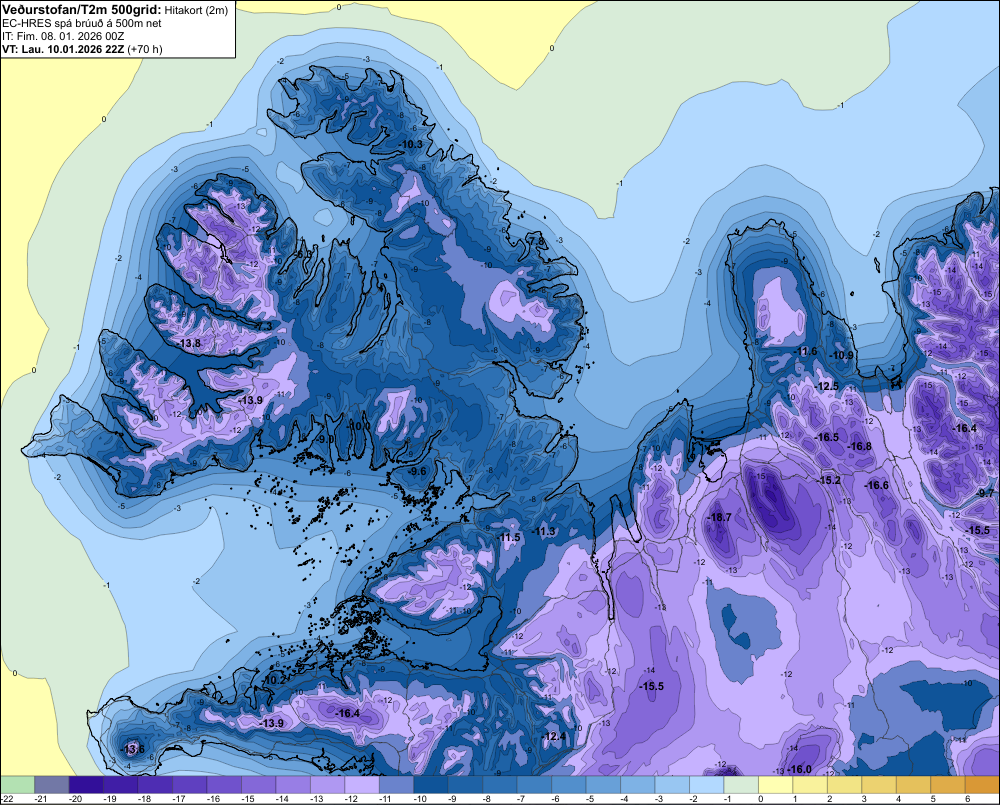
Task: Select the dark blue legend swatch above -10
Action: coord(430,785)
